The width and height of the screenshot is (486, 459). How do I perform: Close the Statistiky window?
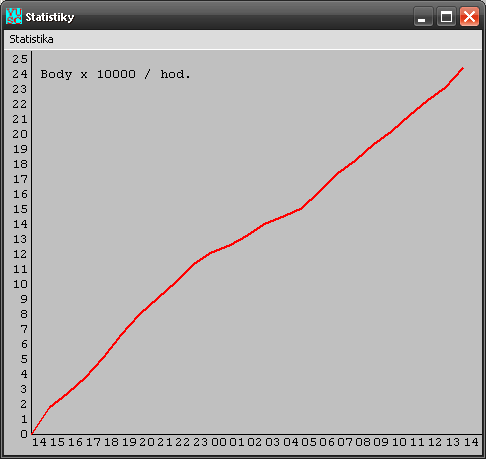click(469, 17)
